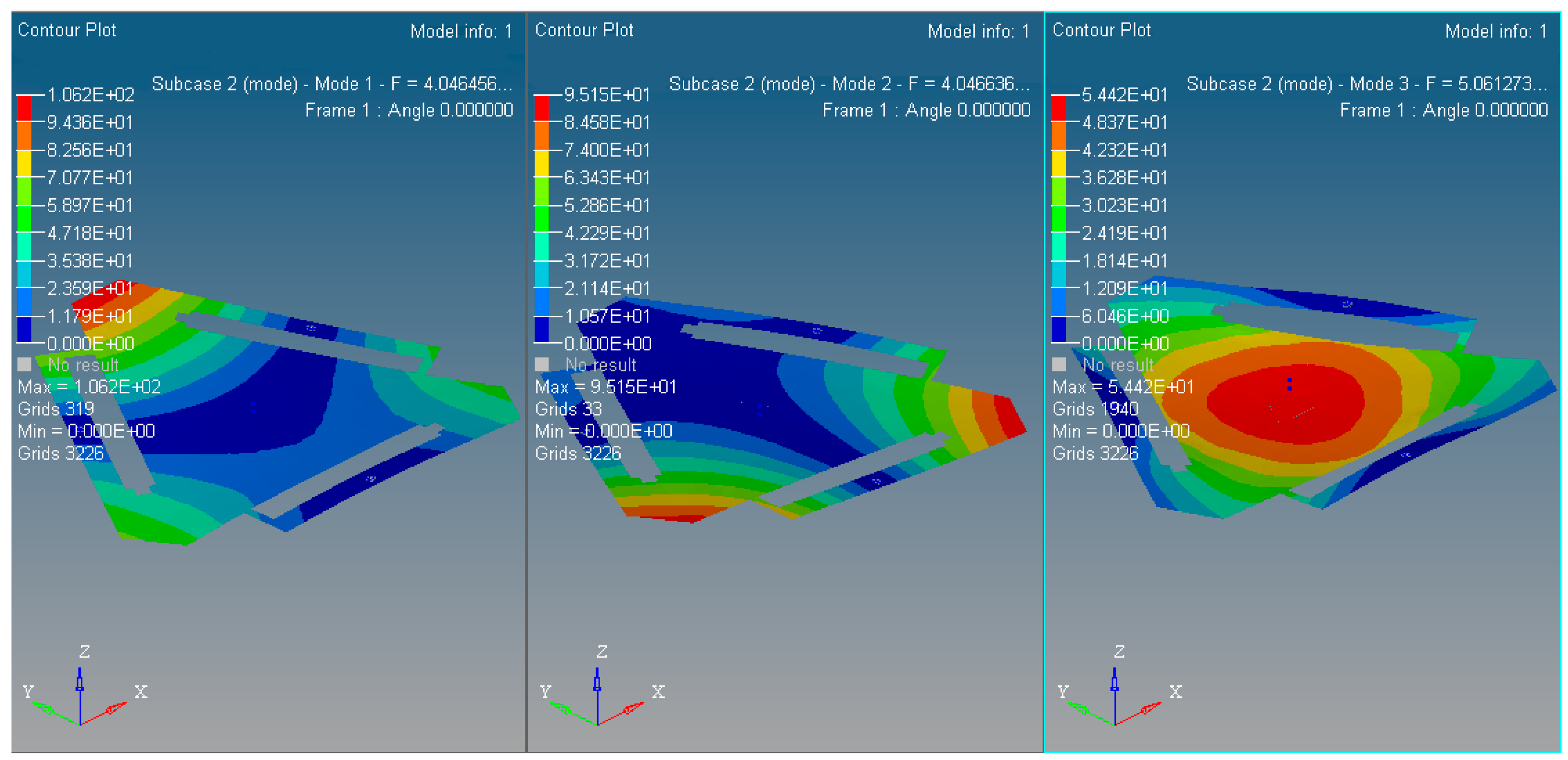This screenshot has height=760, width=1568.
Task: Click the No result gray box in Mode 2 legend
Action: [542, 364]
